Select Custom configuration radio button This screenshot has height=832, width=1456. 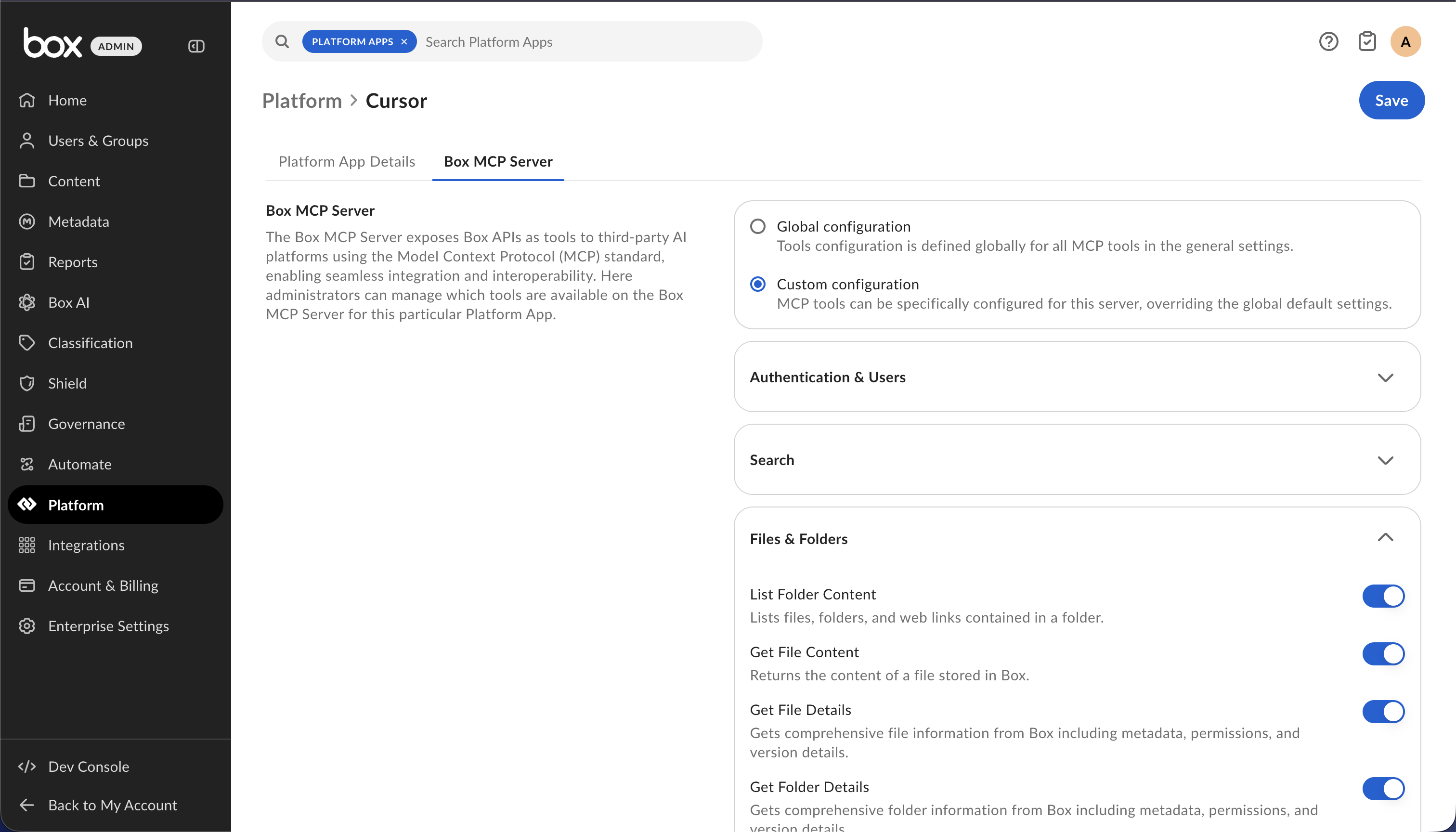click(758, 285)
